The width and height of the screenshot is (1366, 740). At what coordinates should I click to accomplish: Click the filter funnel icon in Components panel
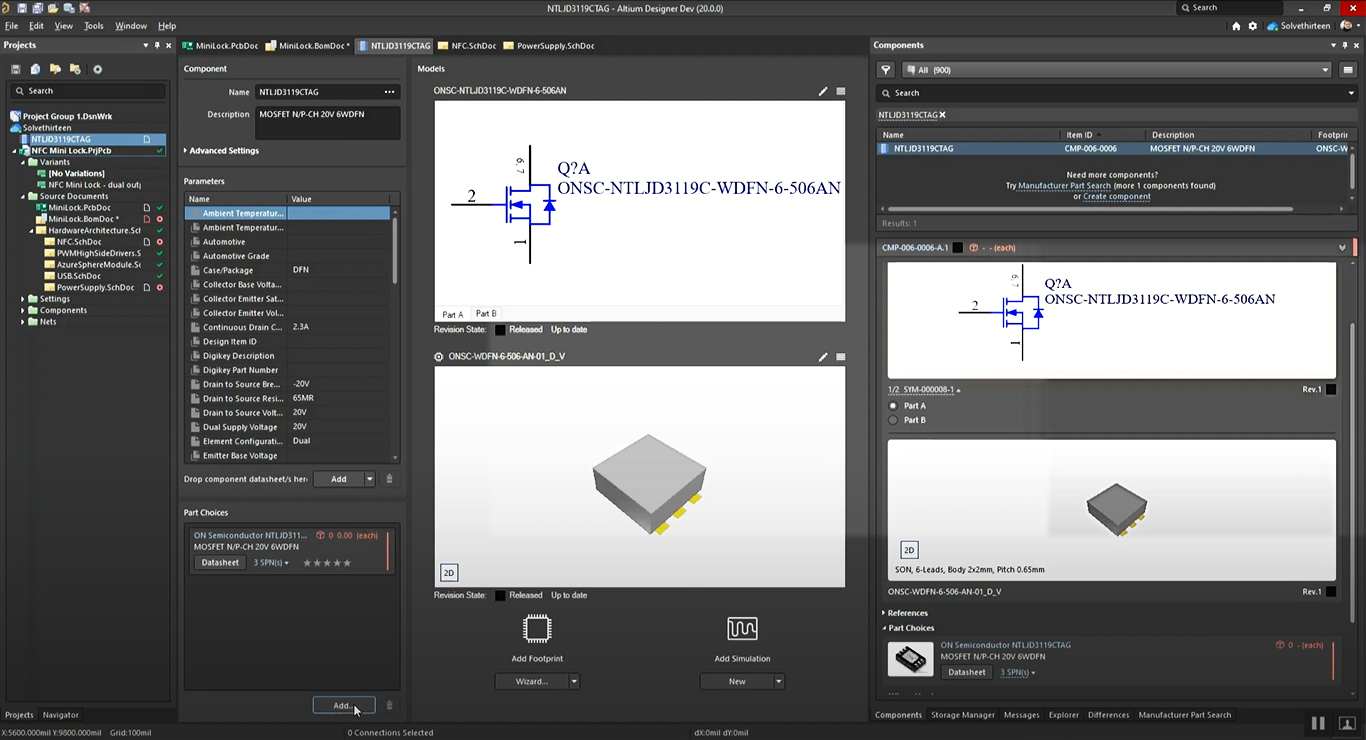tap(886, 70)
